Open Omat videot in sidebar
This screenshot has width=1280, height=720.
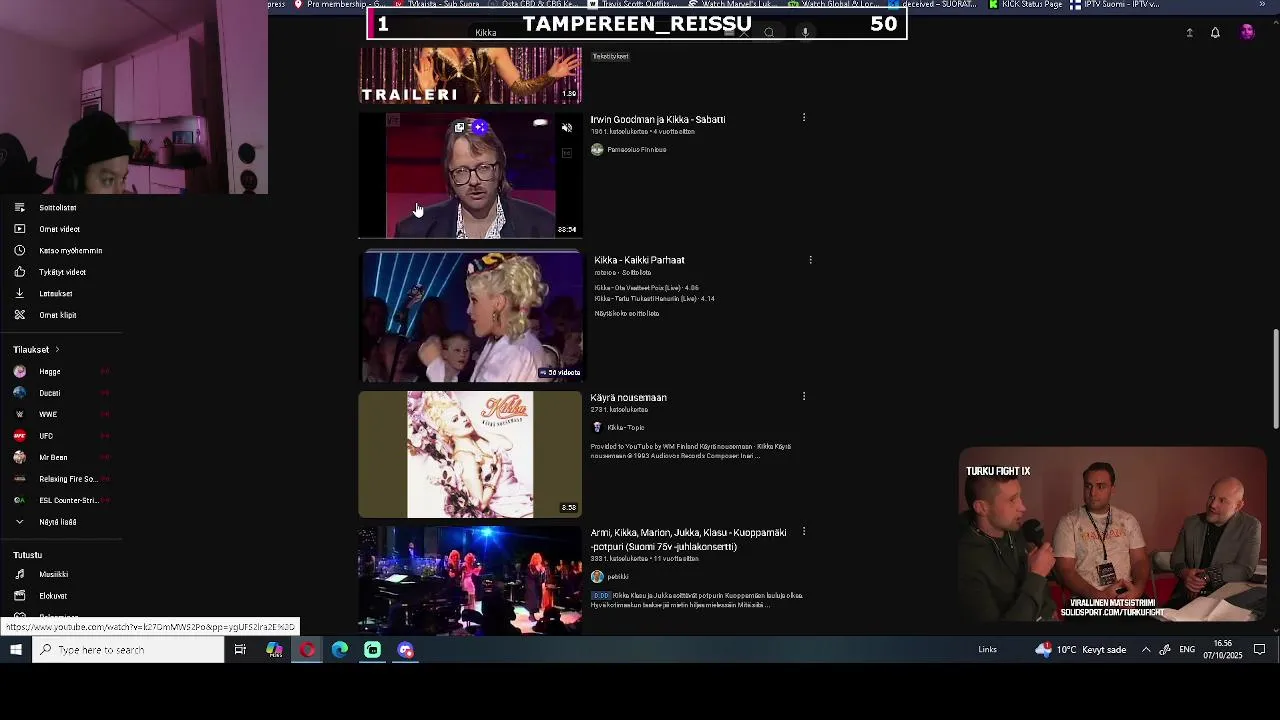[59, 229]
